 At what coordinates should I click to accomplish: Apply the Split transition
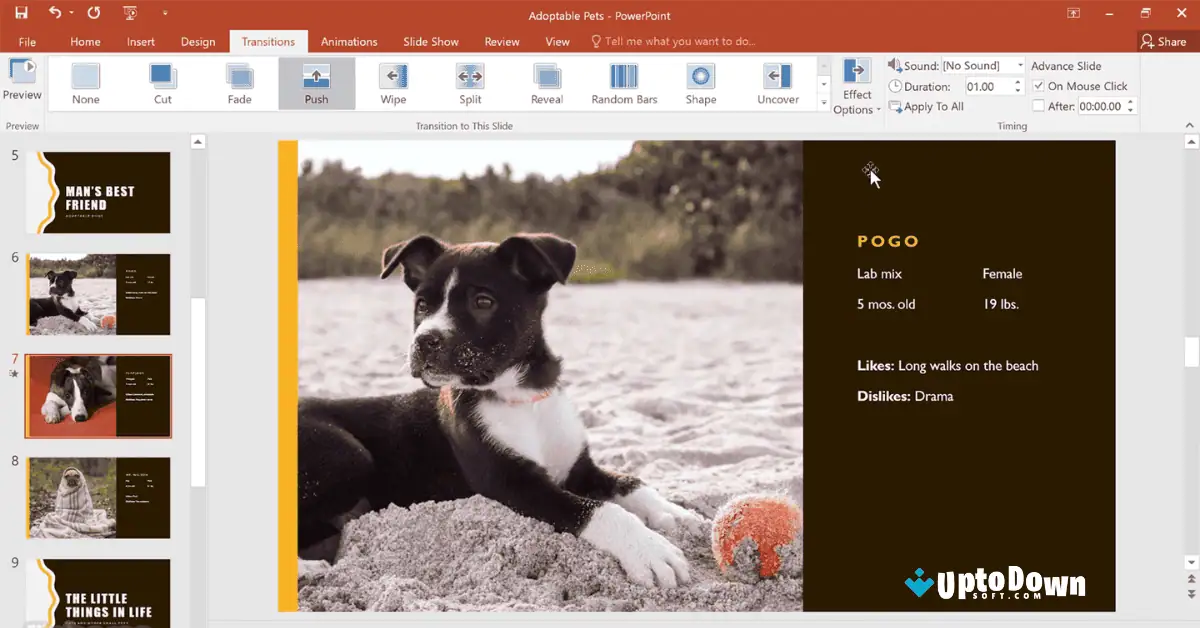tap(469, 84)
